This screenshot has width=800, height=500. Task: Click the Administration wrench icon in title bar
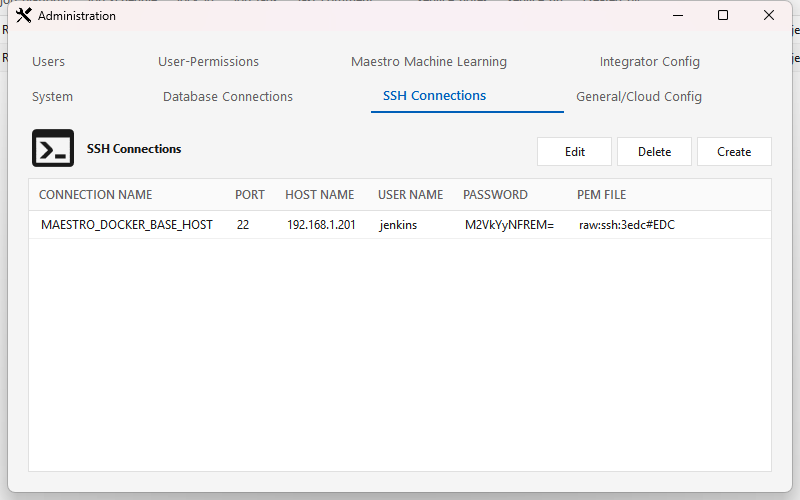pos(23,15)
